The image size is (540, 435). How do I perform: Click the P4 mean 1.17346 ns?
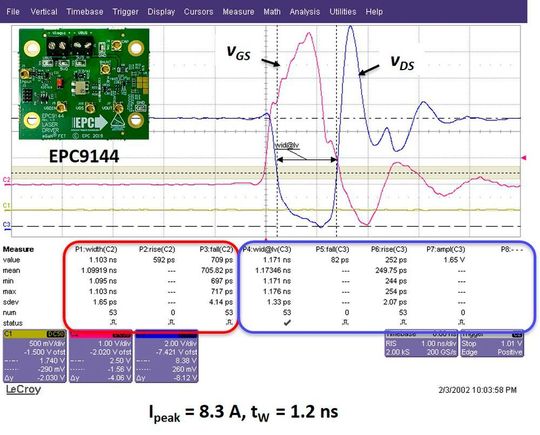pos(273,271)
